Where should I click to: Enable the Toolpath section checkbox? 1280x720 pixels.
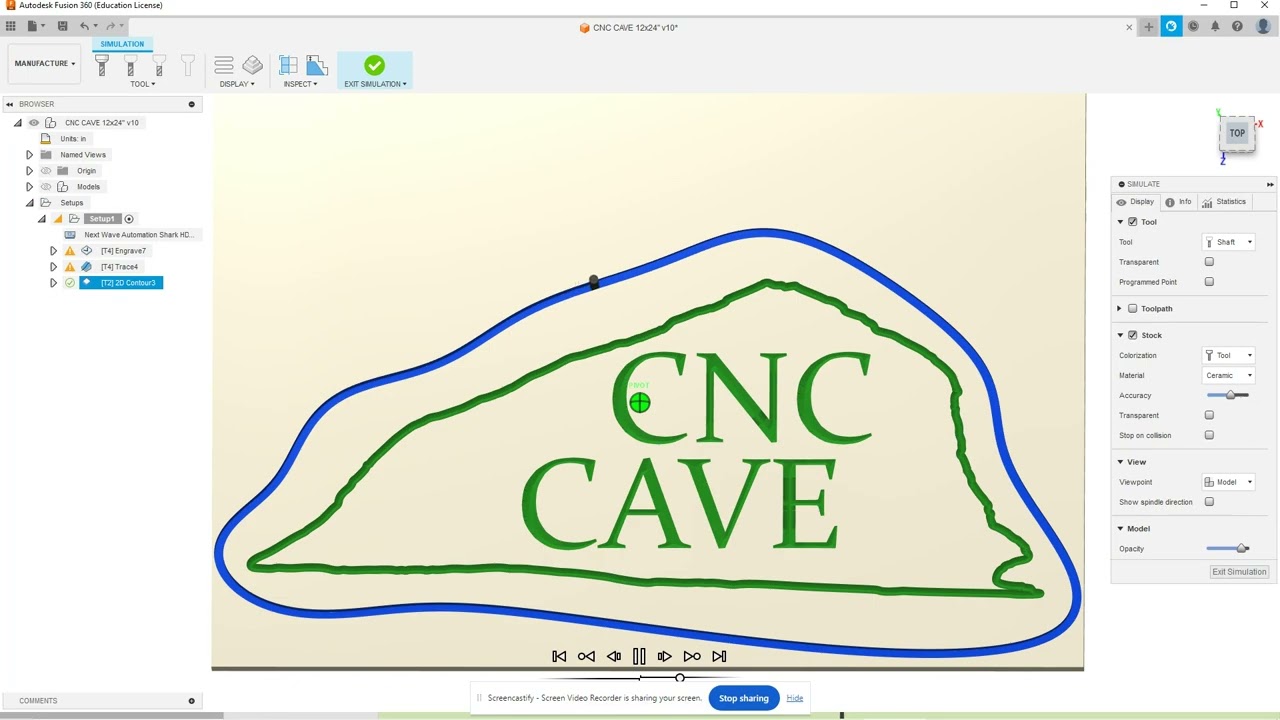(x=1132, y=308)
